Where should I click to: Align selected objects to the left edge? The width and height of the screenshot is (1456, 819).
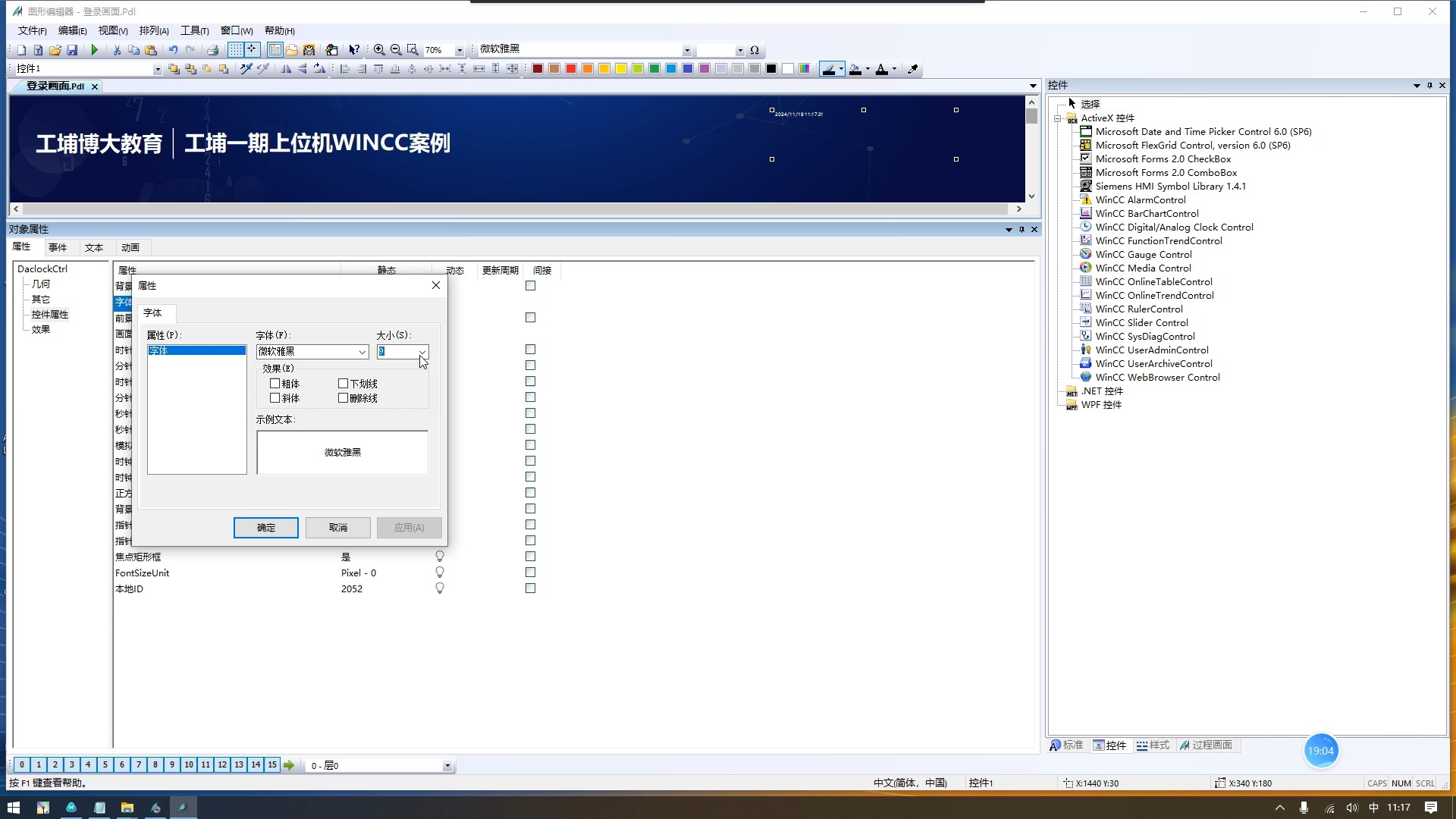coord(345,69)
